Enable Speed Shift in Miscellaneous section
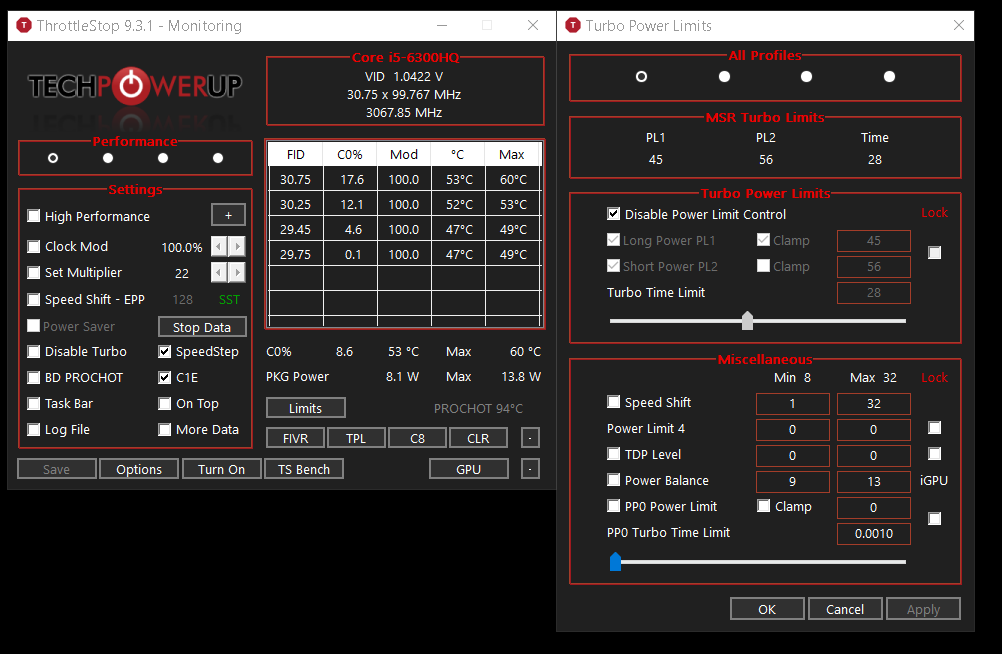1002x654 pixels. [x=613, y=401]
